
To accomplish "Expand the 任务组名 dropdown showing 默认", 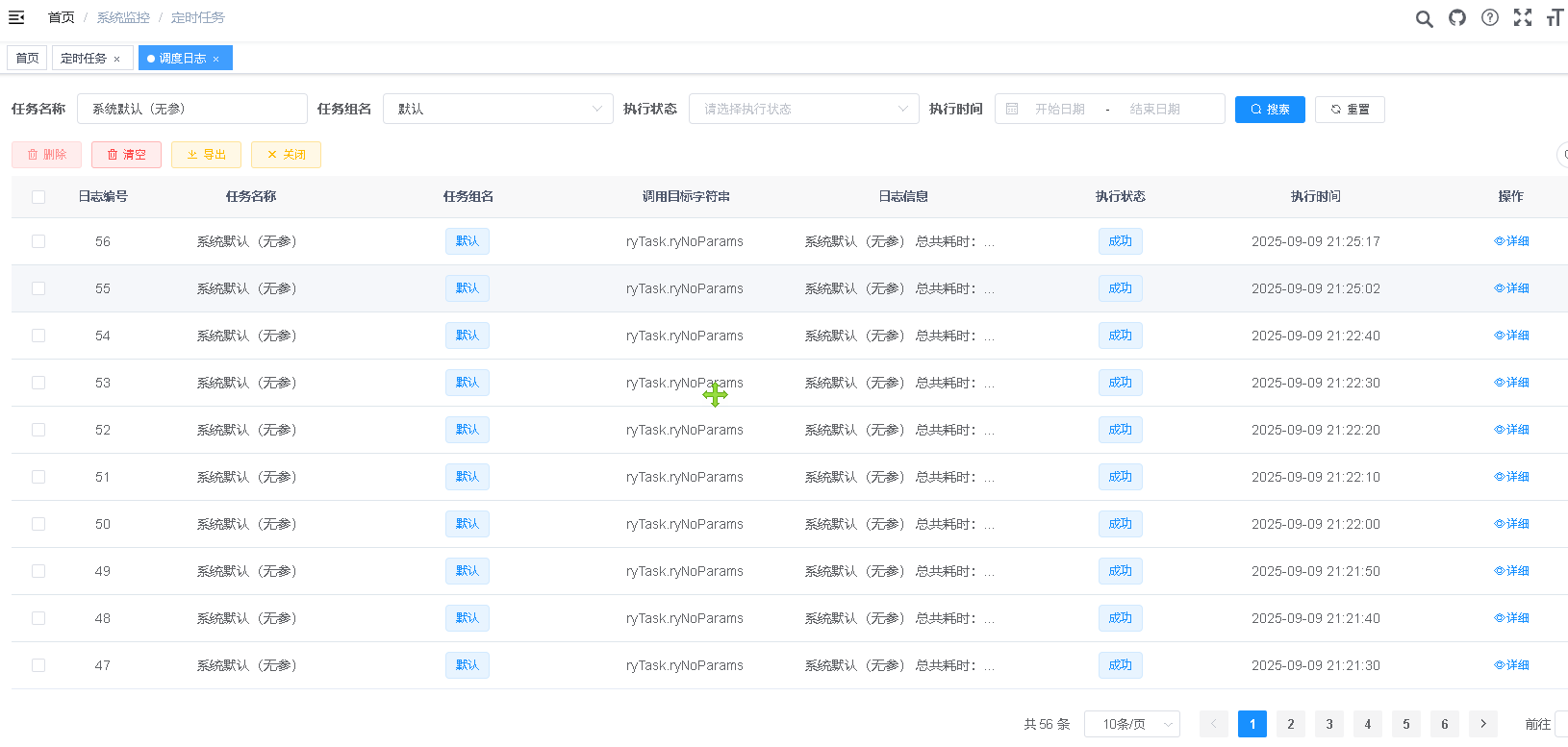I will point(497,109).
